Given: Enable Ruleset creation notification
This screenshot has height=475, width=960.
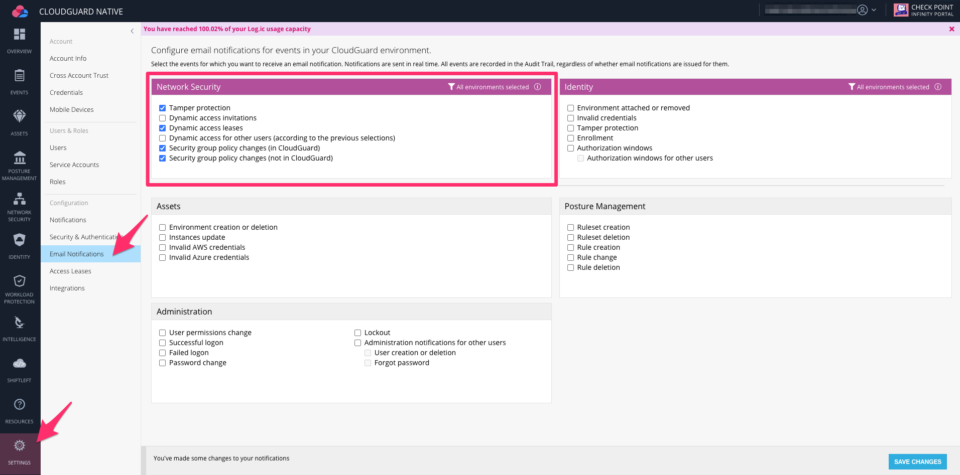Looking at the screenshot, I should coord(570,227).
